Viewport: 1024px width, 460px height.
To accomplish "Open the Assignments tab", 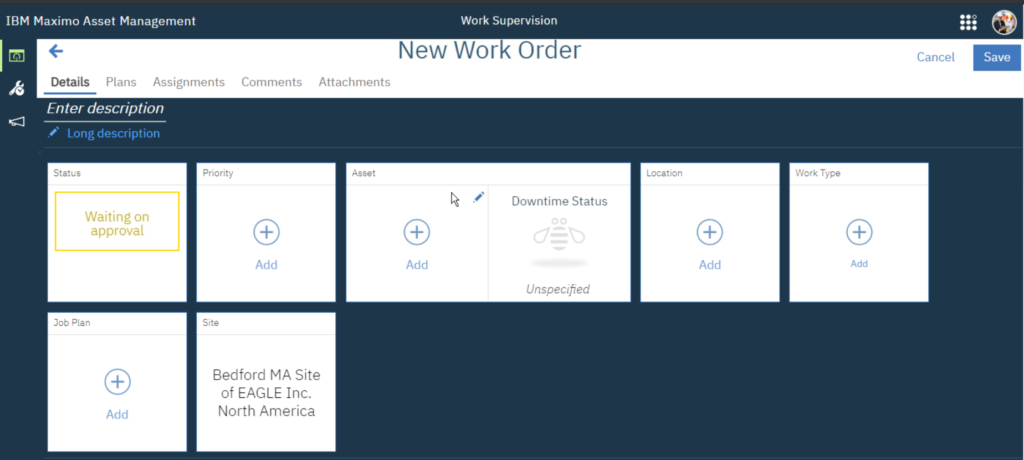I will pos(189,82).
